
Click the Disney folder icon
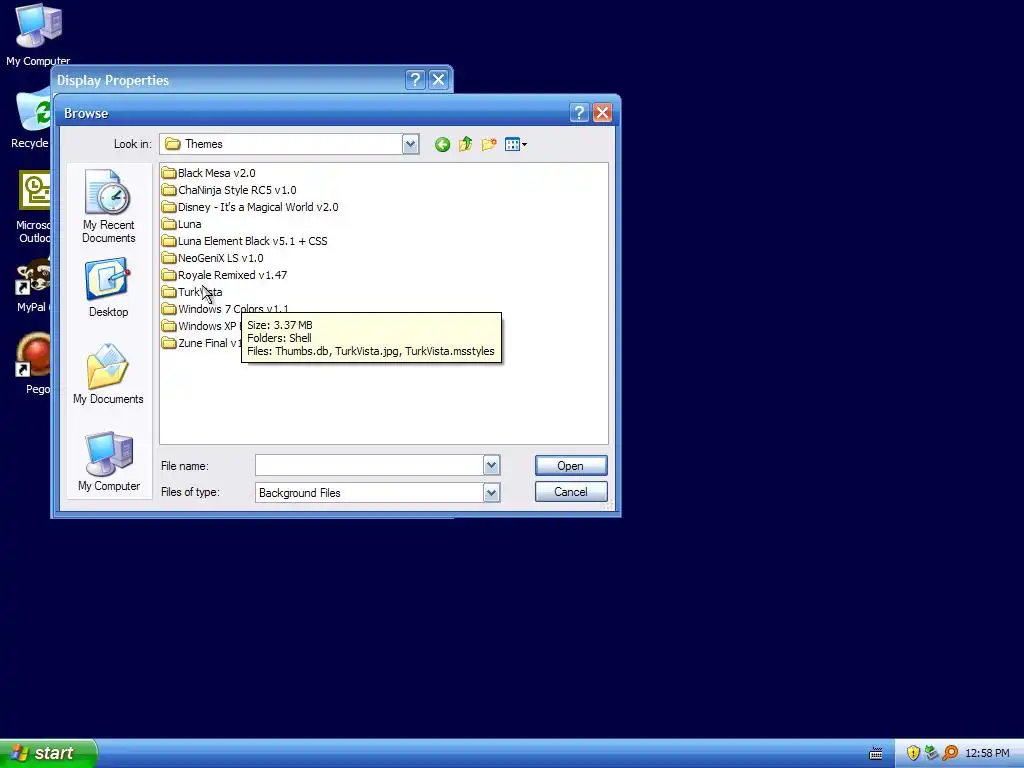169,207
